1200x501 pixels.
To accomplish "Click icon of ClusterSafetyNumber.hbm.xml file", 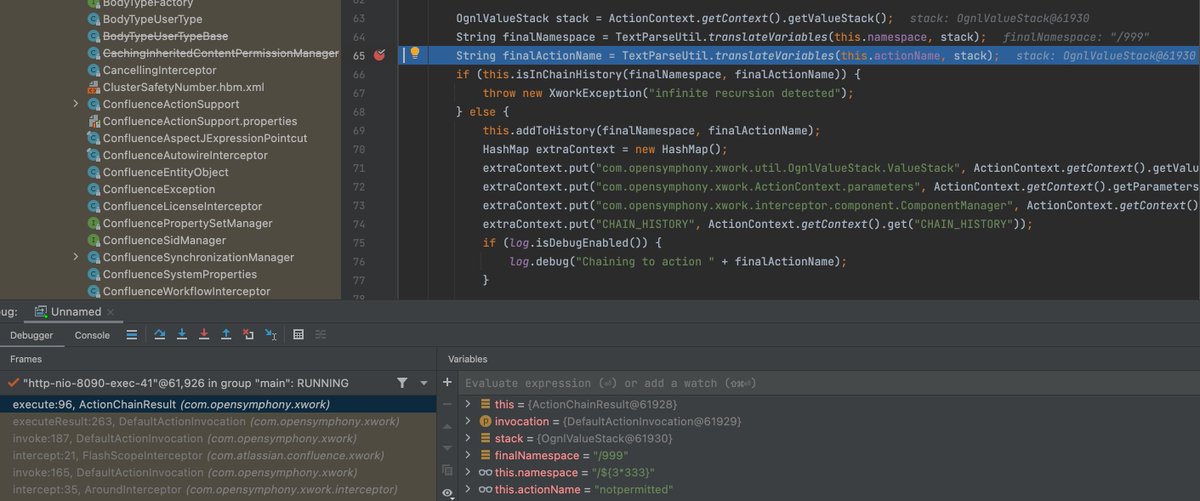I will click(93, 88).
